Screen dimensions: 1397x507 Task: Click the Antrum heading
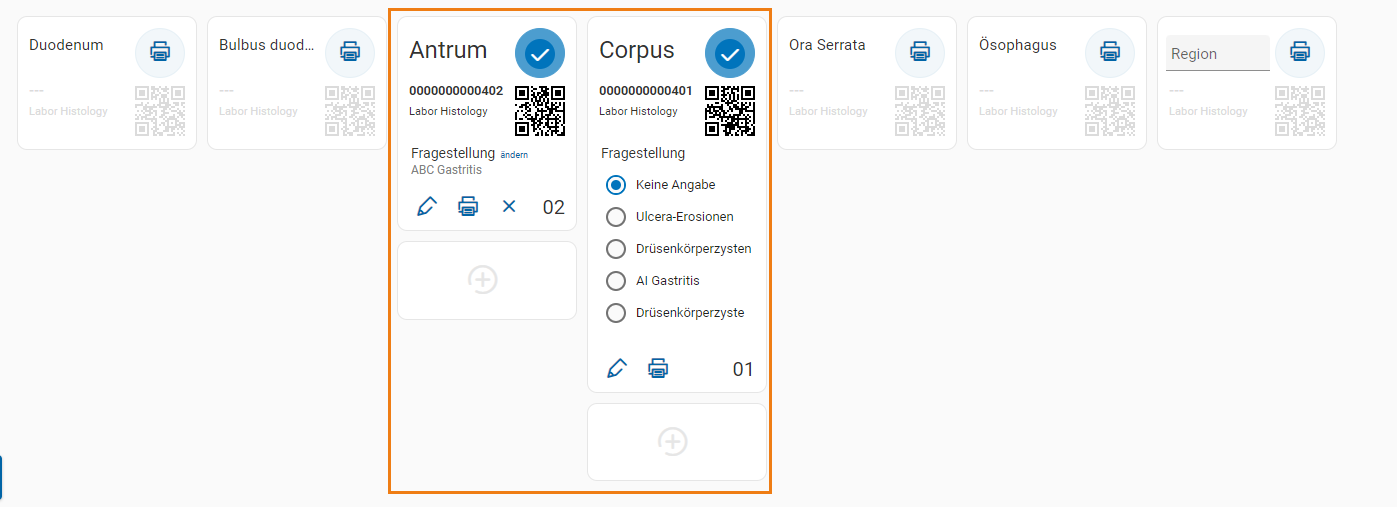[448, 50]
